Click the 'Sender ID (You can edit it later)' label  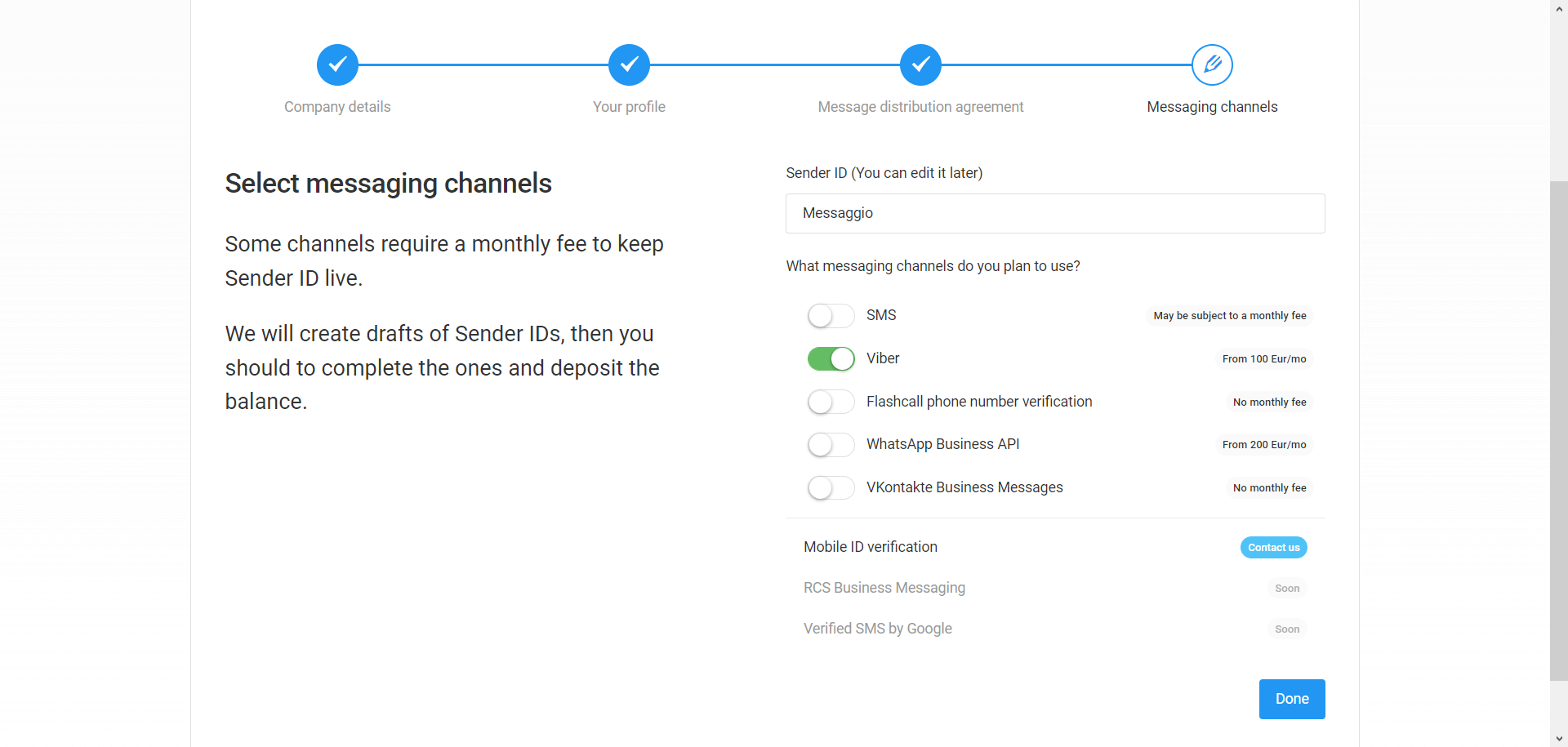[x=884, y=173]
